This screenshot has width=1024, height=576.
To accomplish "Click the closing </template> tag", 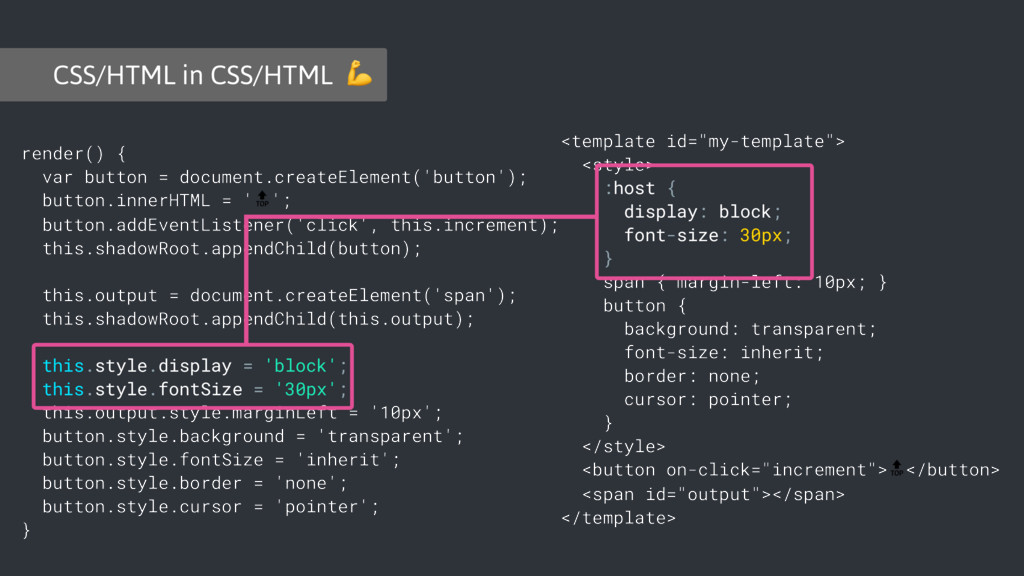I will [618, 518].
